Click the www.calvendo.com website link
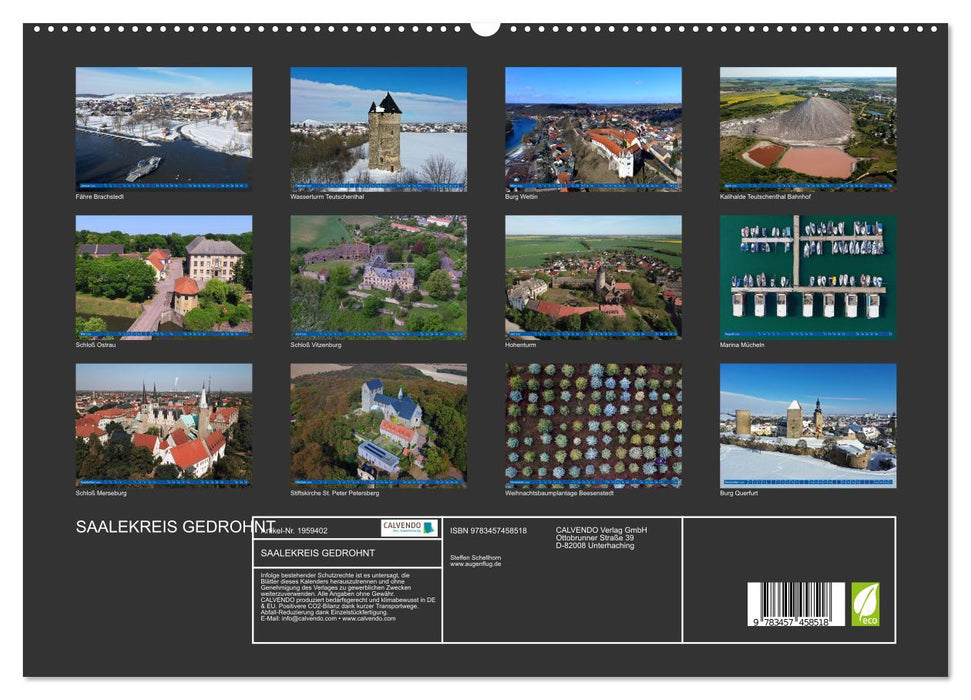971x700 pixels. pos(369,619)
